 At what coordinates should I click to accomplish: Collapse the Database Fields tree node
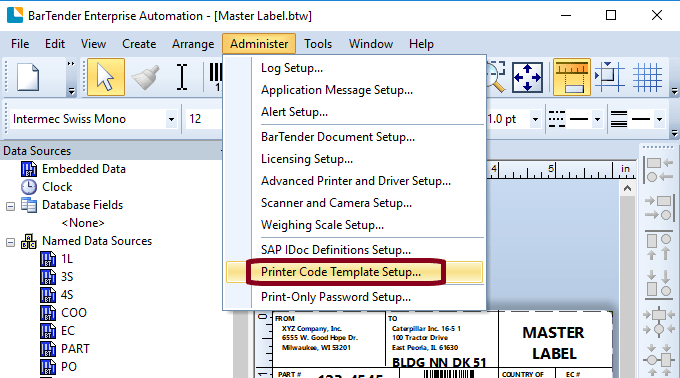coord(10,206)
